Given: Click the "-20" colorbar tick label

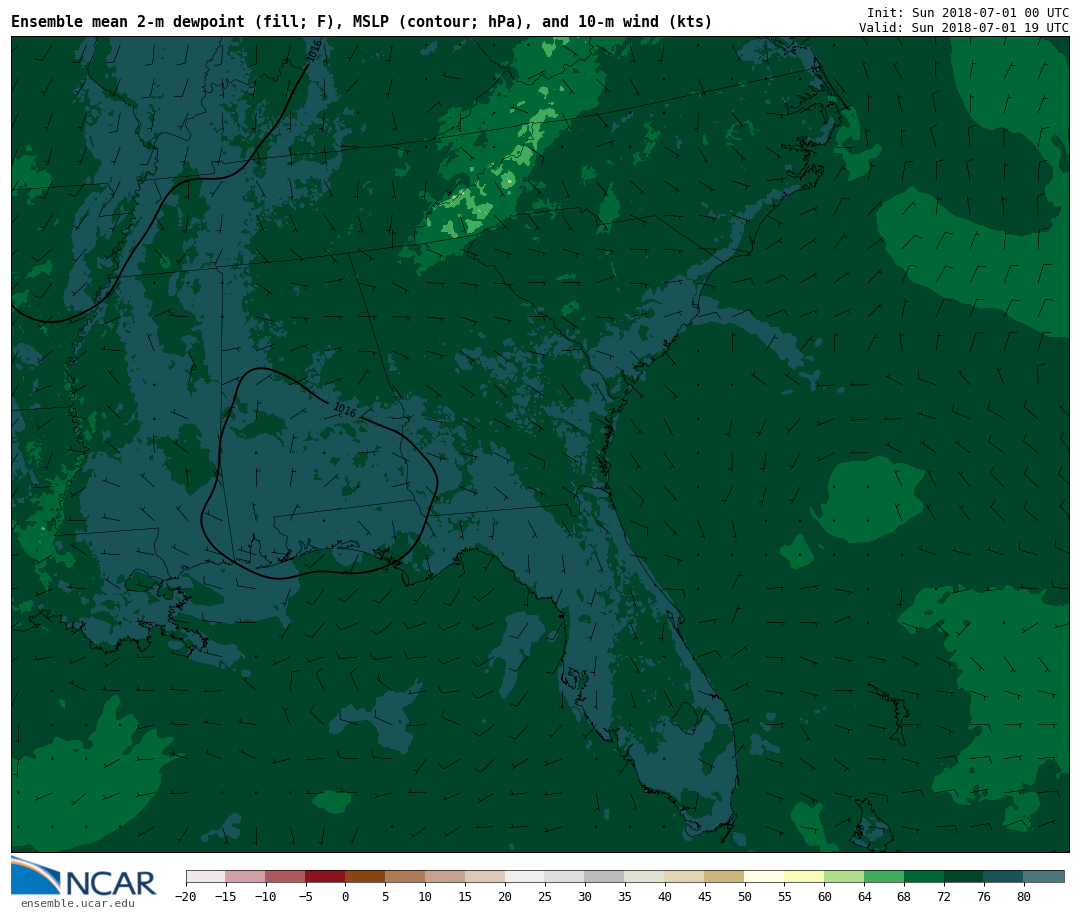Looking at the screenshot, I should pyautogui.click(x=186, y=897).
